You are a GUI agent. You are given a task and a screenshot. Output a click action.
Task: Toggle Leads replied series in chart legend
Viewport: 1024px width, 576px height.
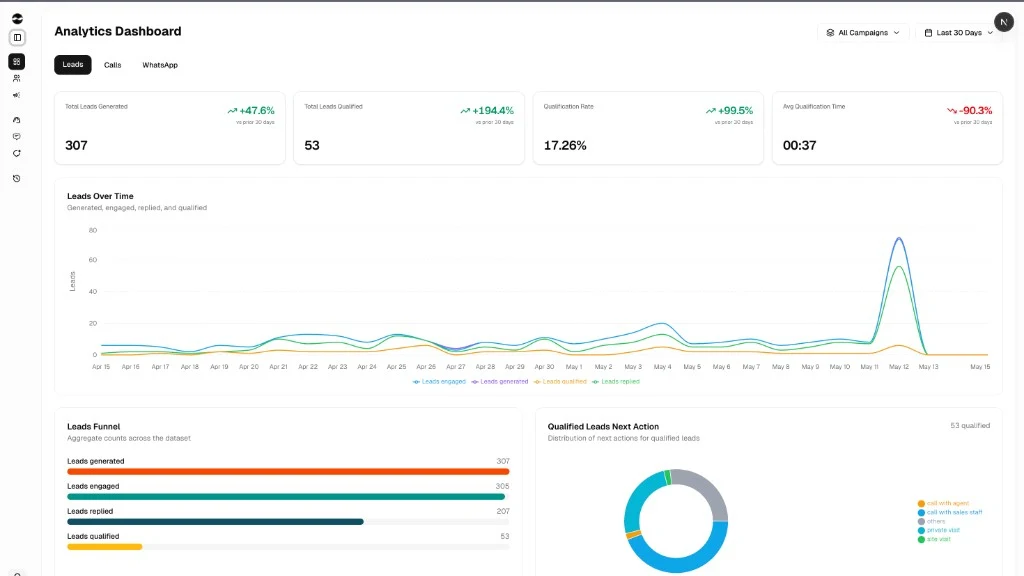(616, 381)
